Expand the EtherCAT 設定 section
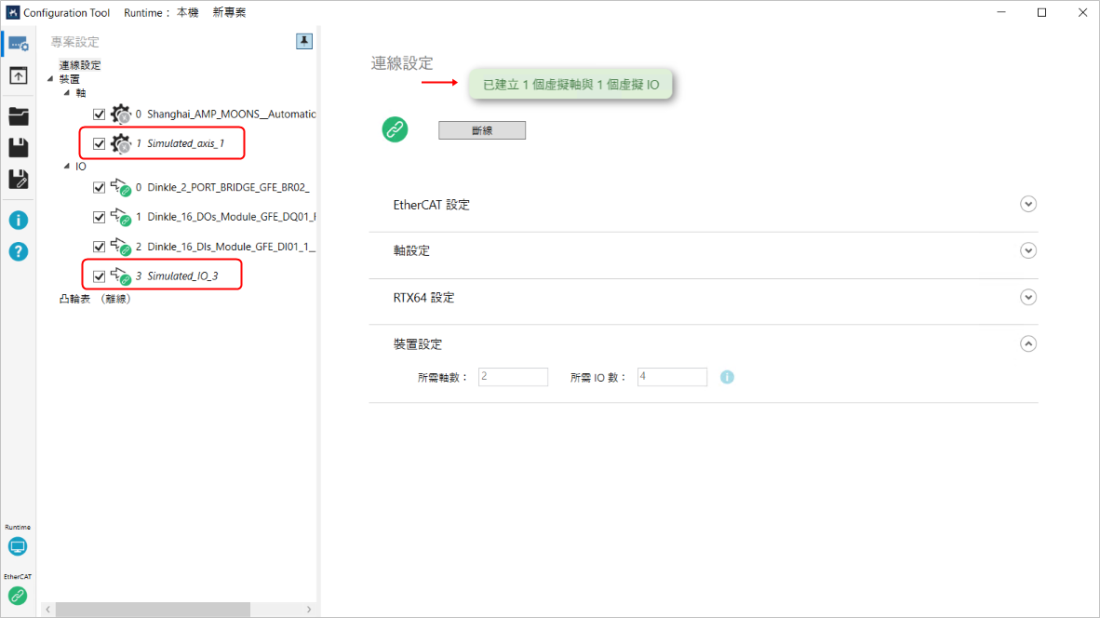1100x618 pixels. point(1028,204)
